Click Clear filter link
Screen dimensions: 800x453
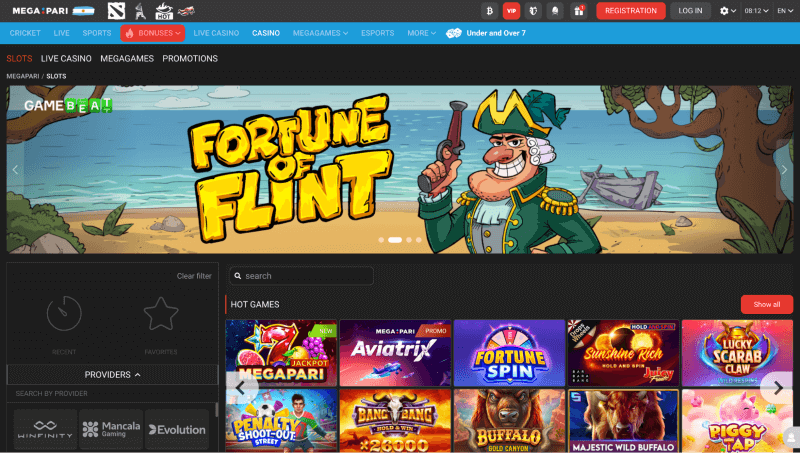point(194,276)
